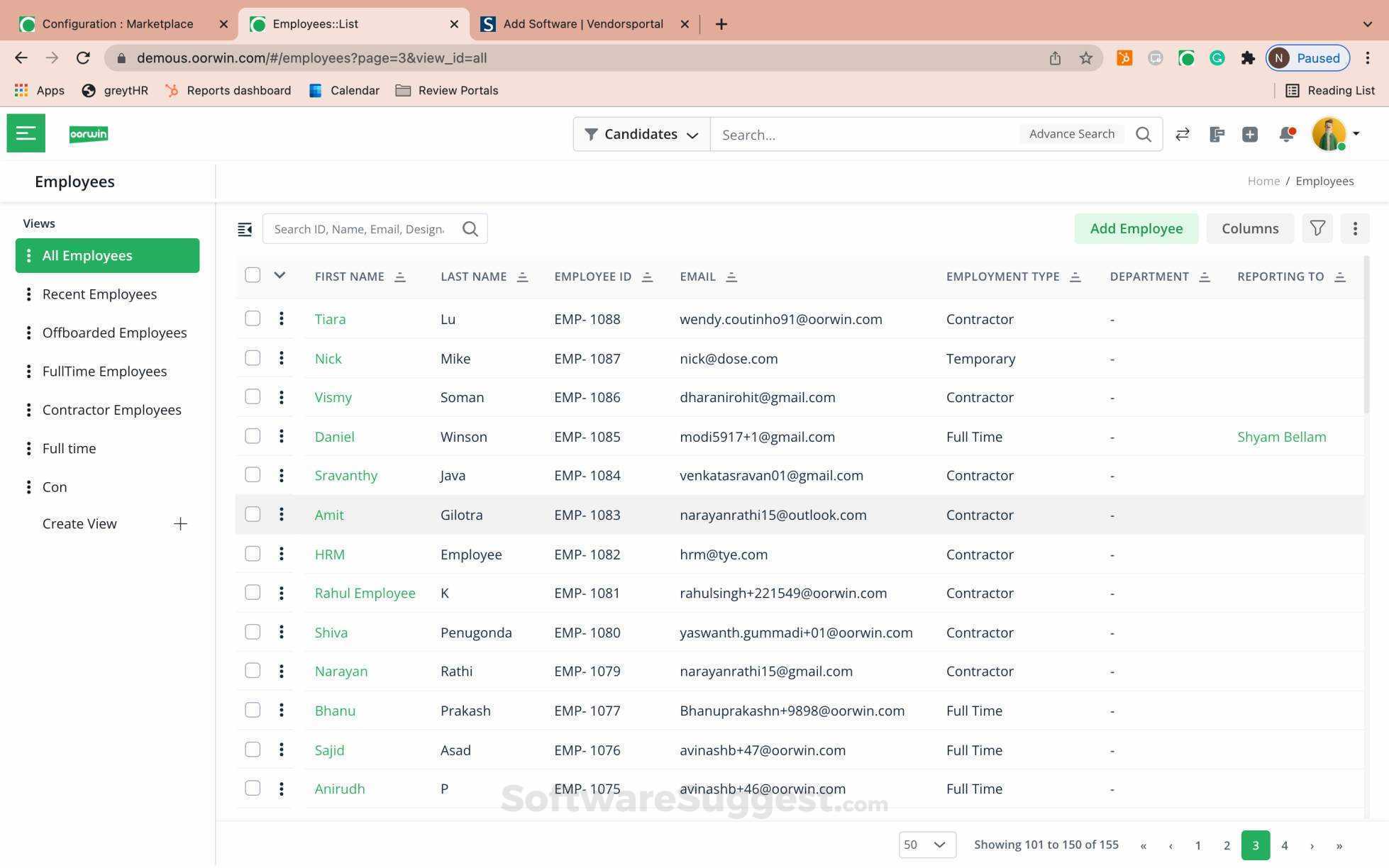Image resolution: width=1389 pixels, height=868 pixels.
Task: Check the box for Nick Mike row
Action: coord(253,358)
